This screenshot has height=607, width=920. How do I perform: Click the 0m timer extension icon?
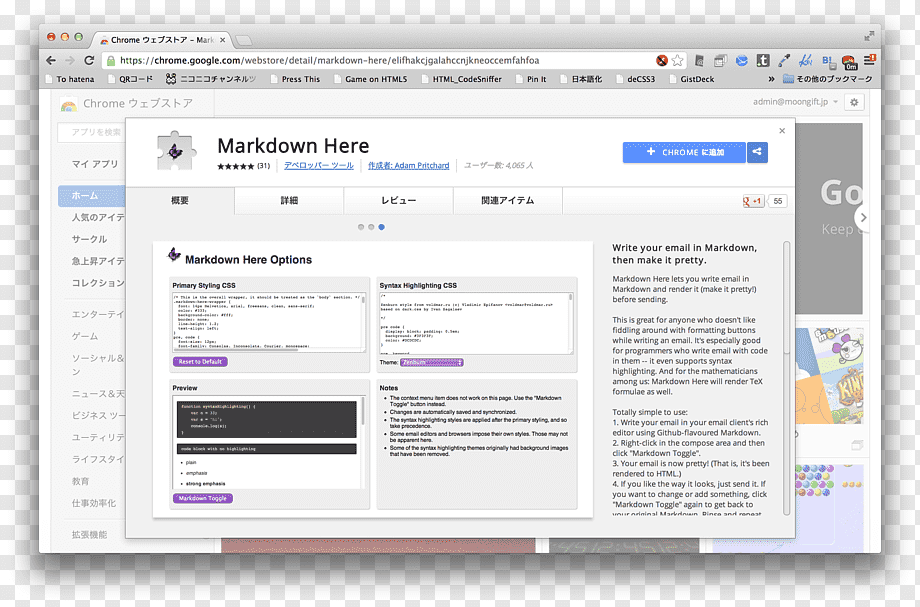848,62
